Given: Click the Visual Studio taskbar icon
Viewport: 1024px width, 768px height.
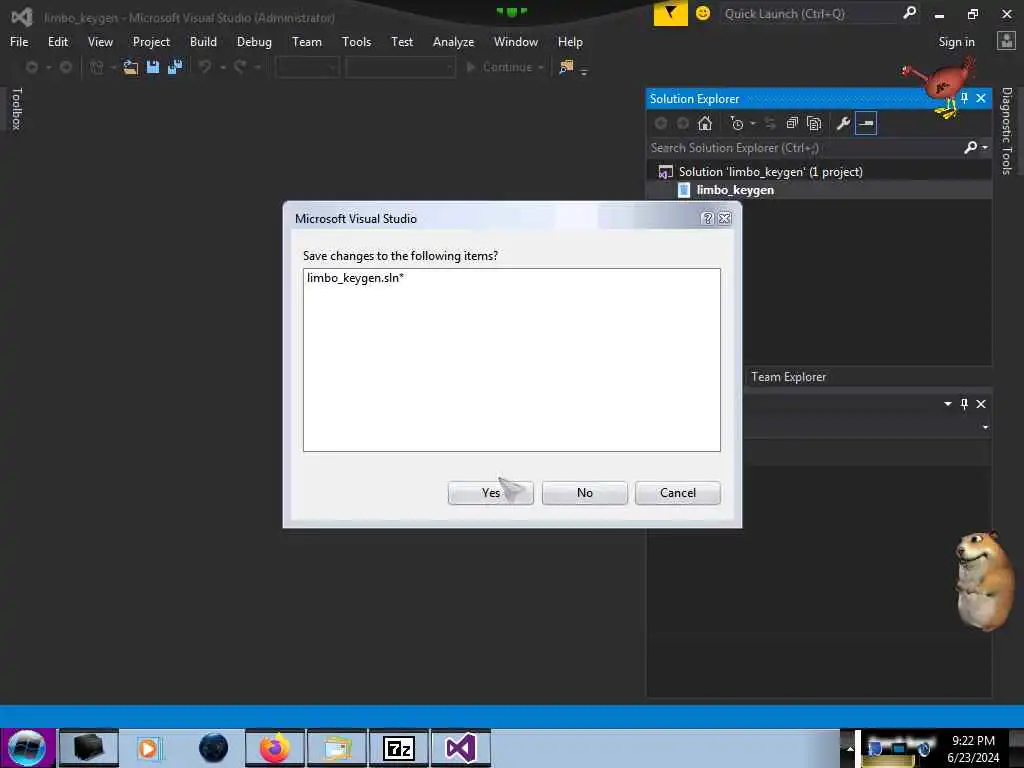Looking at the screenshot, I should pos(460,748).
